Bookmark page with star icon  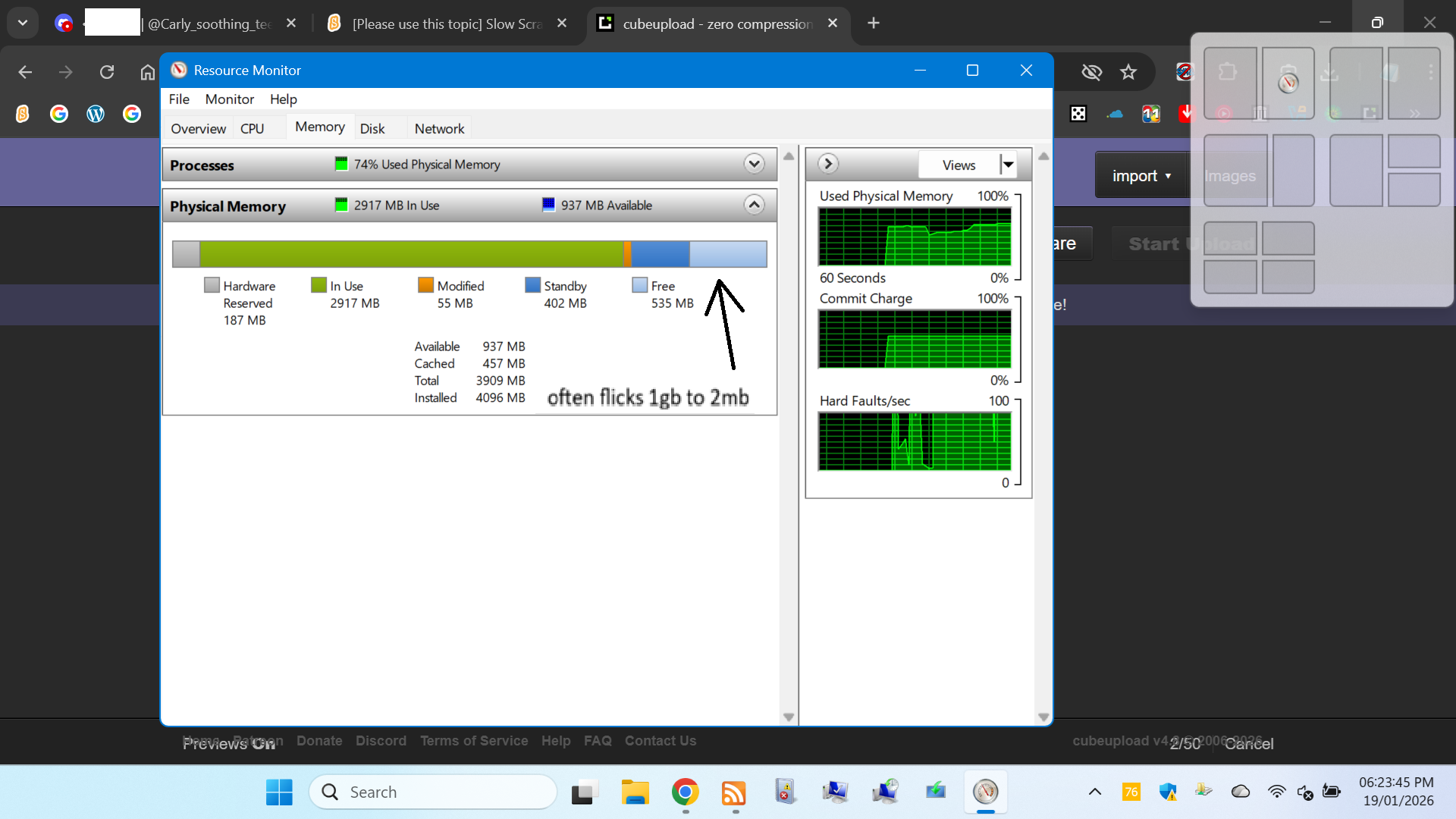[1128, 72]
